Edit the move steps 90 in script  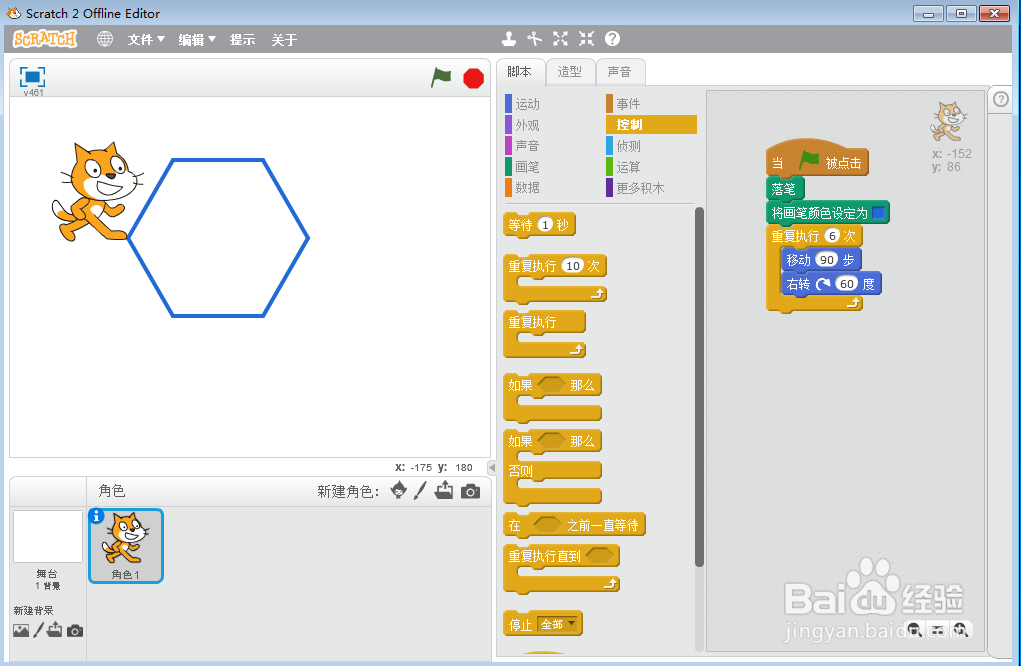pos(826,260)
